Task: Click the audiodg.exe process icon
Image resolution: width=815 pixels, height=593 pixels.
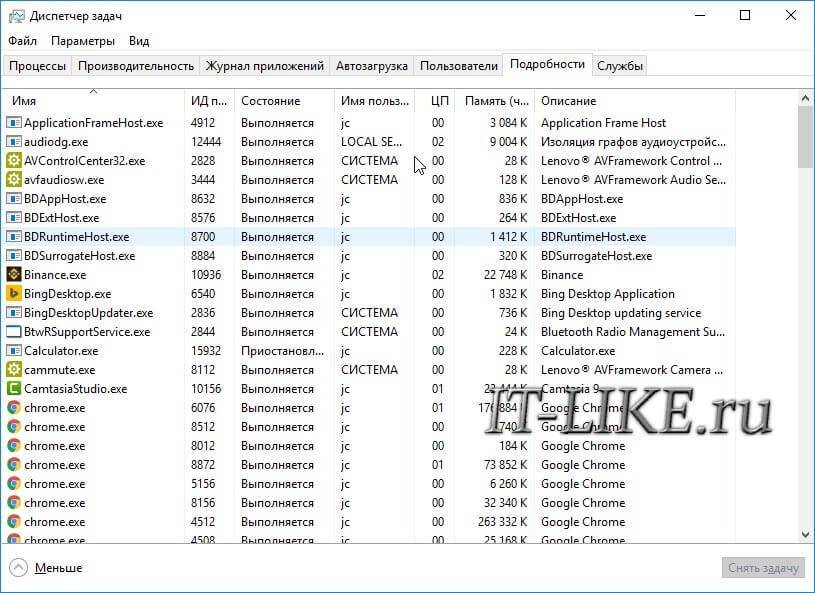Action: 14,142
